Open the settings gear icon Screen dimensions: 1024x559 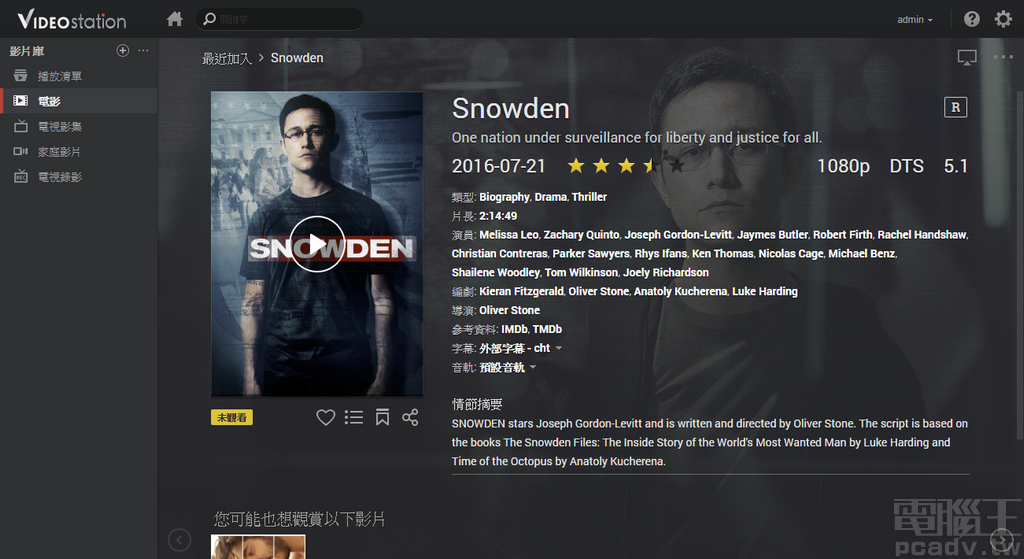click(1003, 19)
